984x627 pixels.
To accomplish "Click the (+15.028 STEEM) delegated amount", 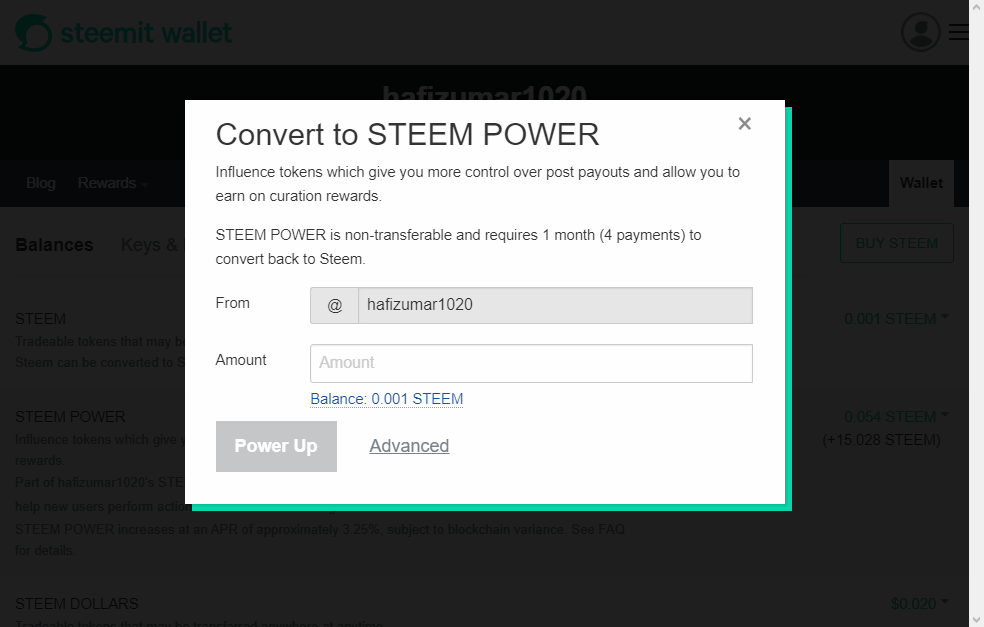I will pos(881,440).
